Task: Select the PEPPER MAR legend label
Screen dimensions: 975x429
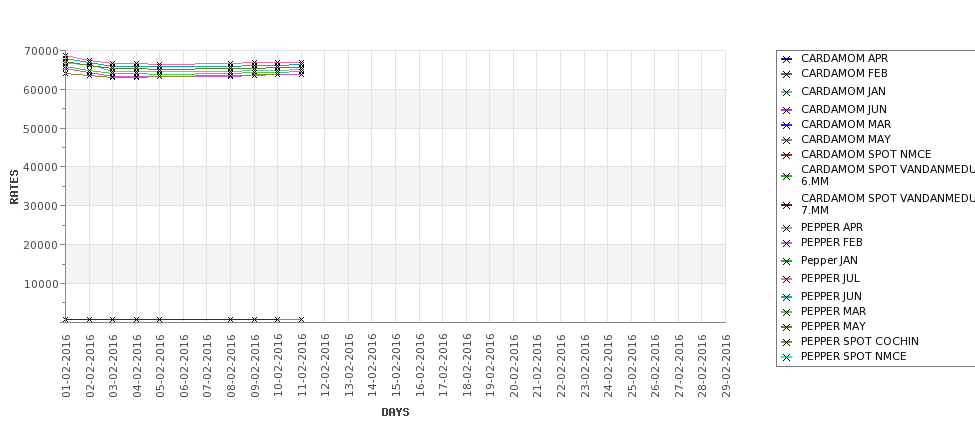Action: click(833, 311)
